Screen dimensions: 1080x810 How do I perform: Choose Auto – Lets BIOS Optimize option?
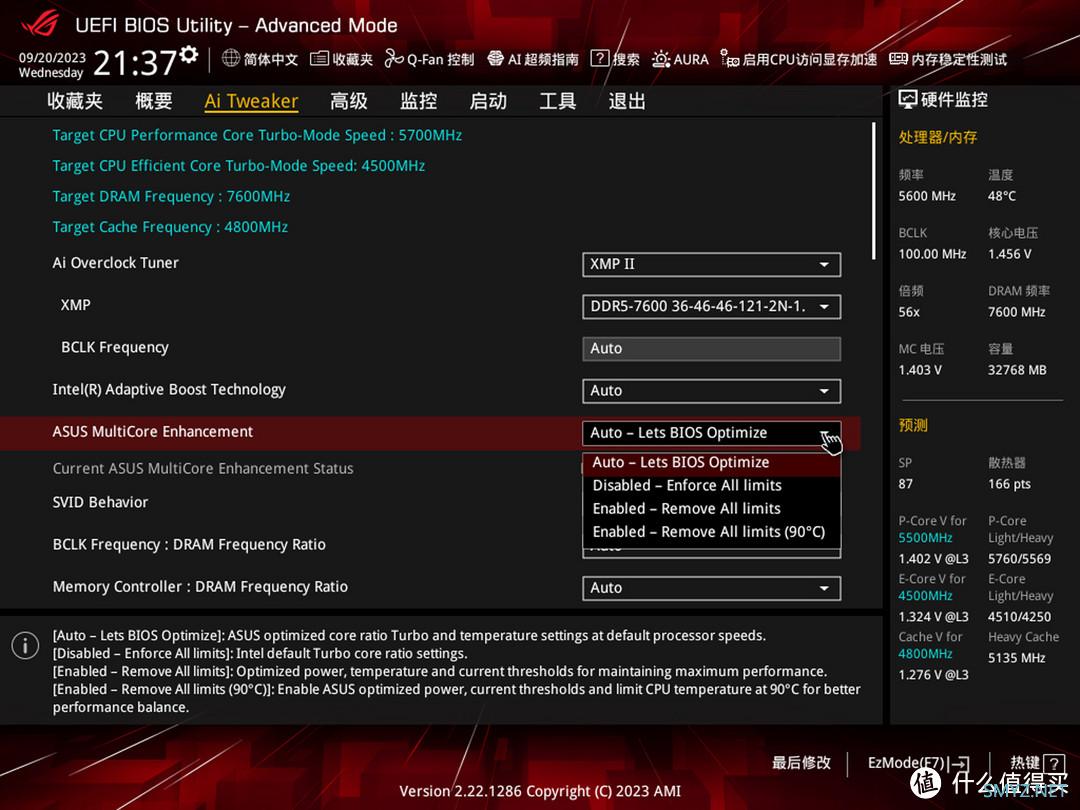tap(712, 463)
